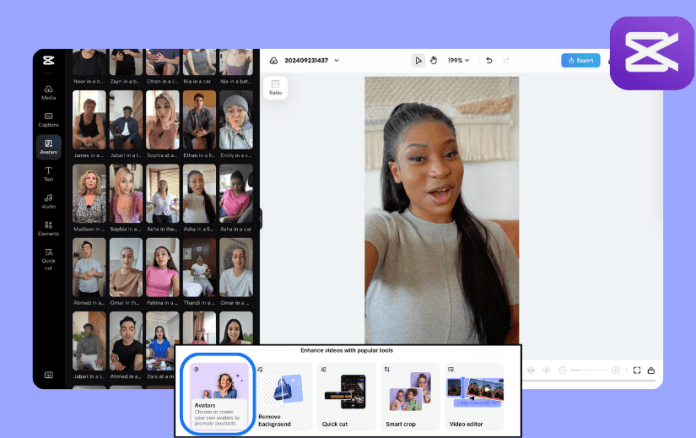Select avatar 'Madison in ...'
The width and height of the screenshot is (696, 438).
[x=89, y=197]
